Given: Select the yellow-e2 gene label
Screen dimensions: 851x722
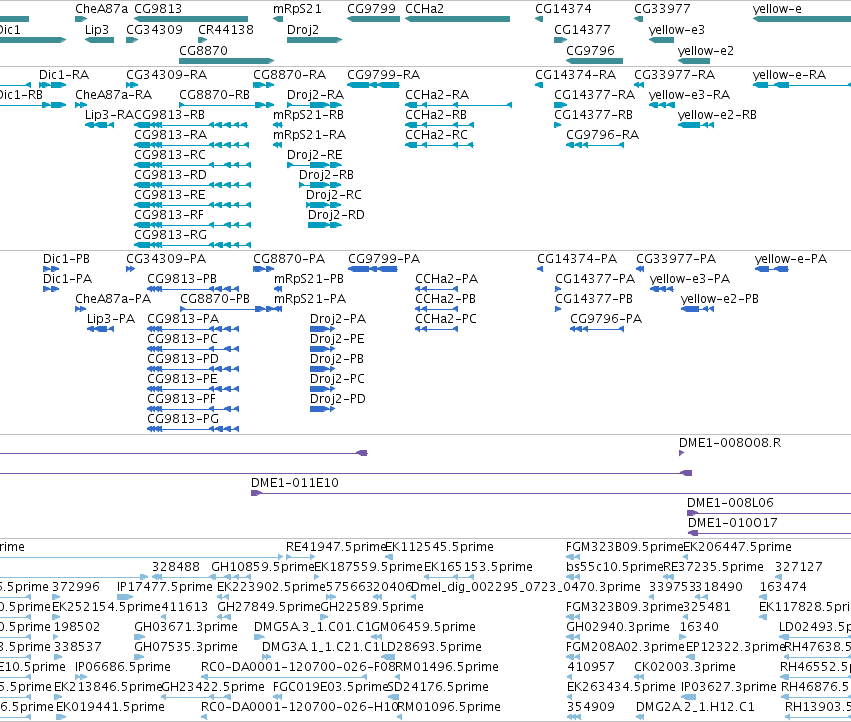Looking at the screenshot, I should [706, 50].
